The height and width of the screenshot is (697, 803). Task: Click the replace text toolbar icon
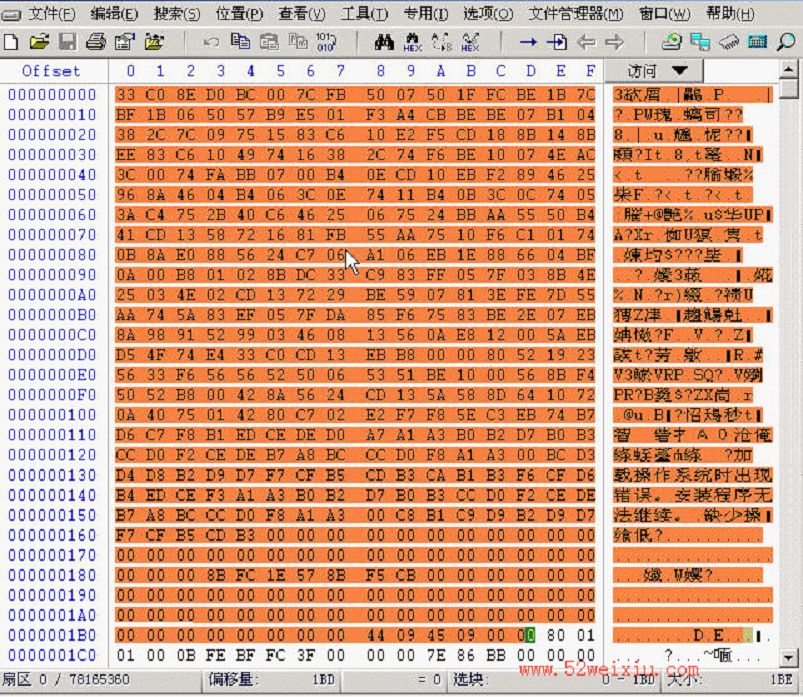(x=441, y=42)
